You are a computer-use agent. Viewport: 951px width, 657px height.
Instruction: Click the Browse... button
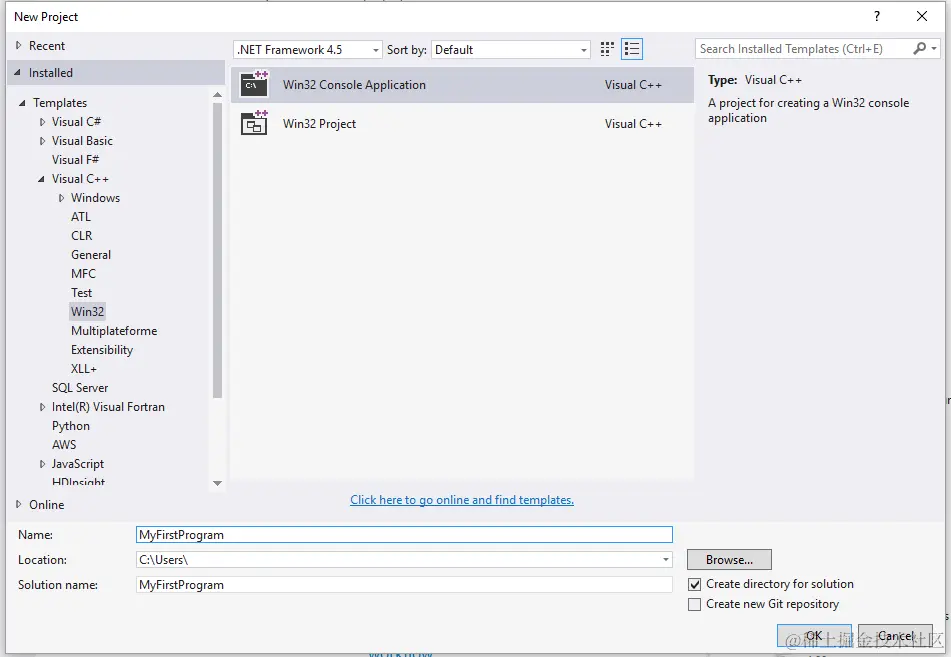[x=729, y=559]
